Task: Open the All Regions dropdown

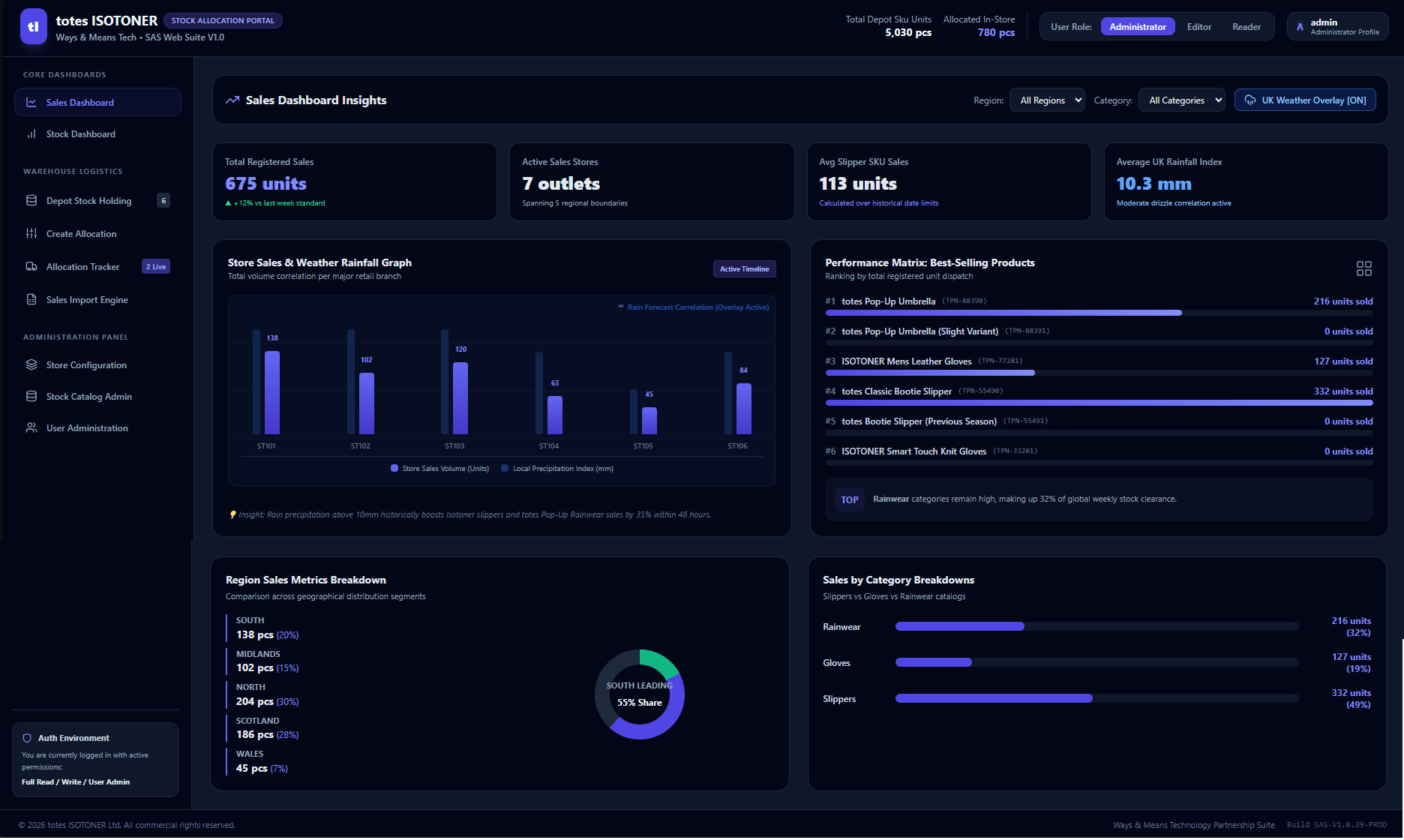Action: pyautogui.click(x=1047, y=100)
